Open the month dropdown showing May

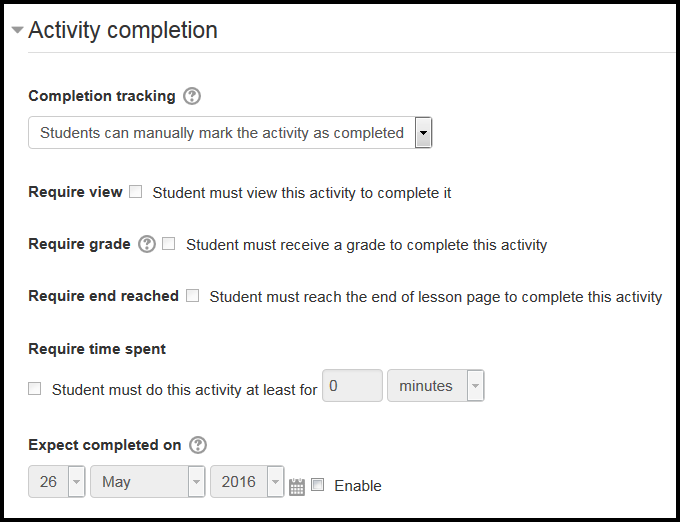[147, 482]
